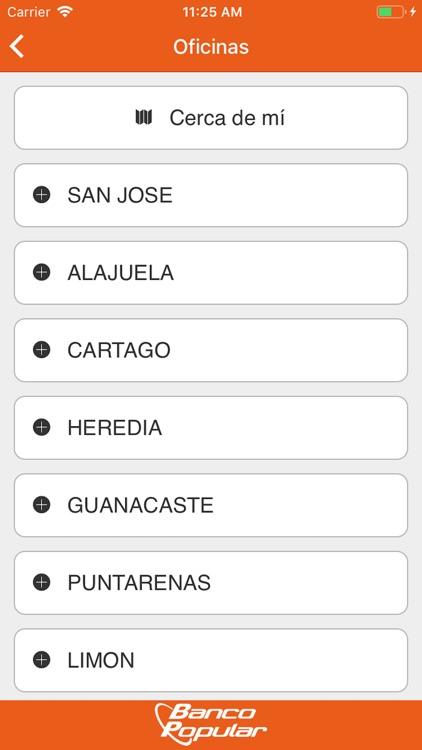The image size is (422, 750).
Task: Expand the HEREDIA offices list
Action: (x=211, y=428)
